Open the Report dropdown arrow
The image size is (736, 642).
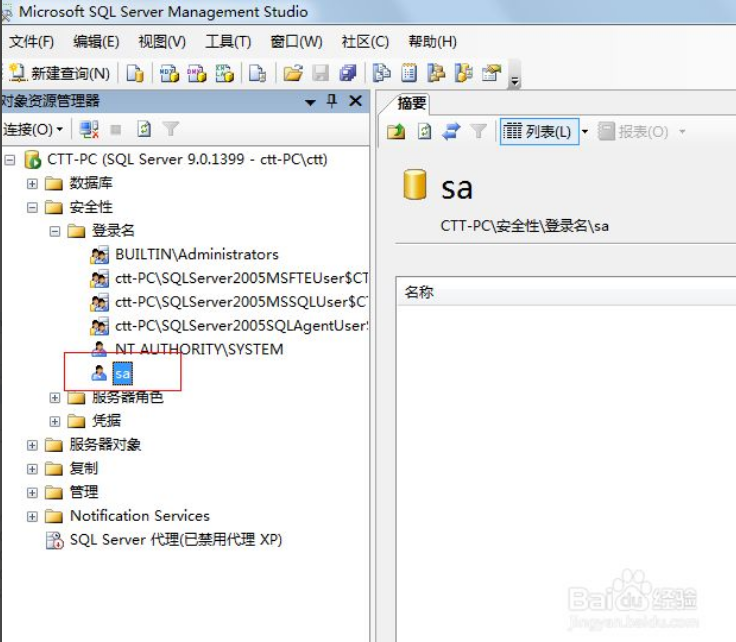click(x=682, y=132)
